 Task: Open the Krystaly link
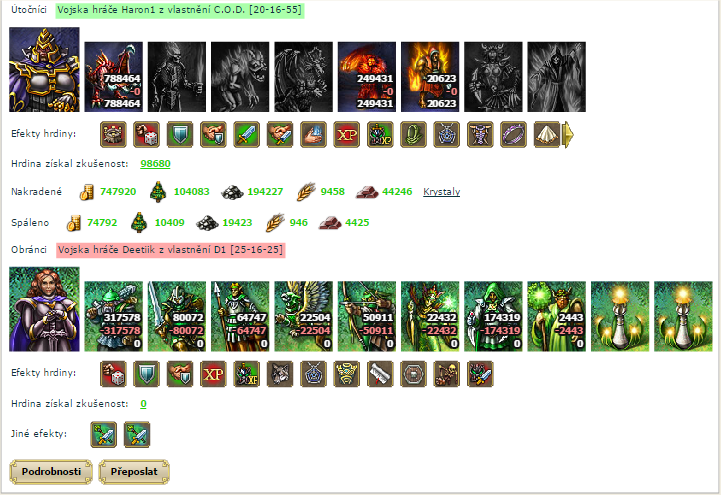(x=441, y=192)
